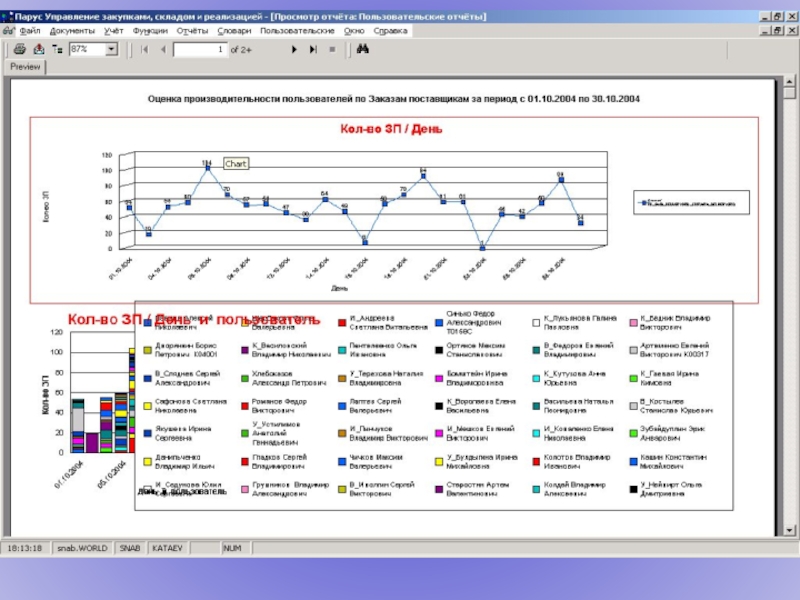Open the Отчёты menu

[192, 31]
